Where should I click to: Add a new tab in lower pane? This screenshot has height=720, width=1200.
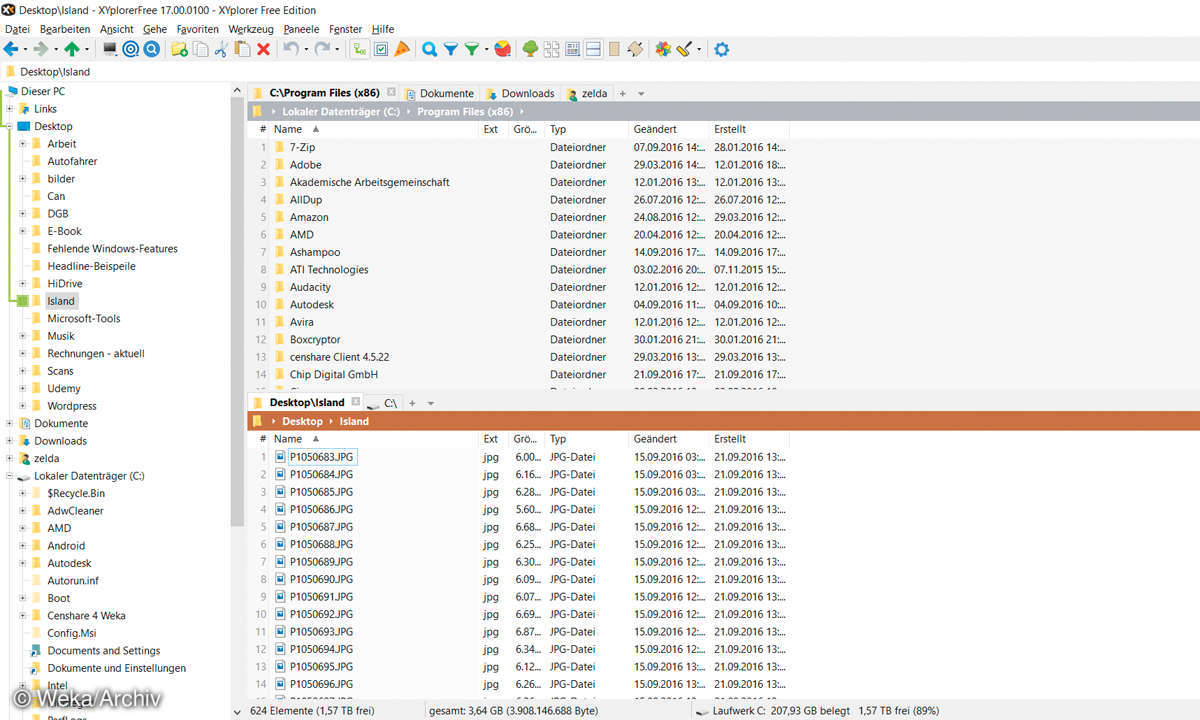pyautogui.click(x=412, y=403)
